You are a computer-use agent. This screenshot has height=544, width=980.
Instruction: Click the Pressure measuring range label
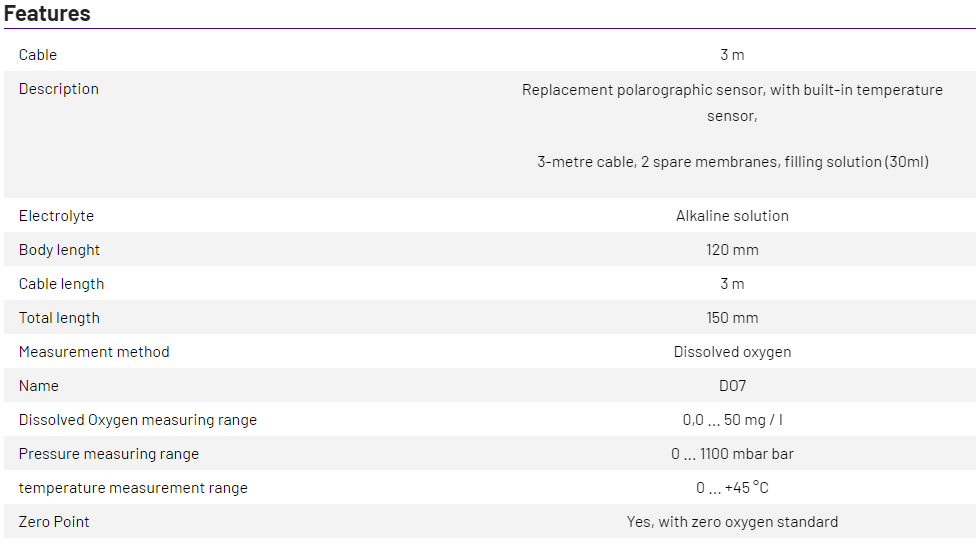coord(109,454)
